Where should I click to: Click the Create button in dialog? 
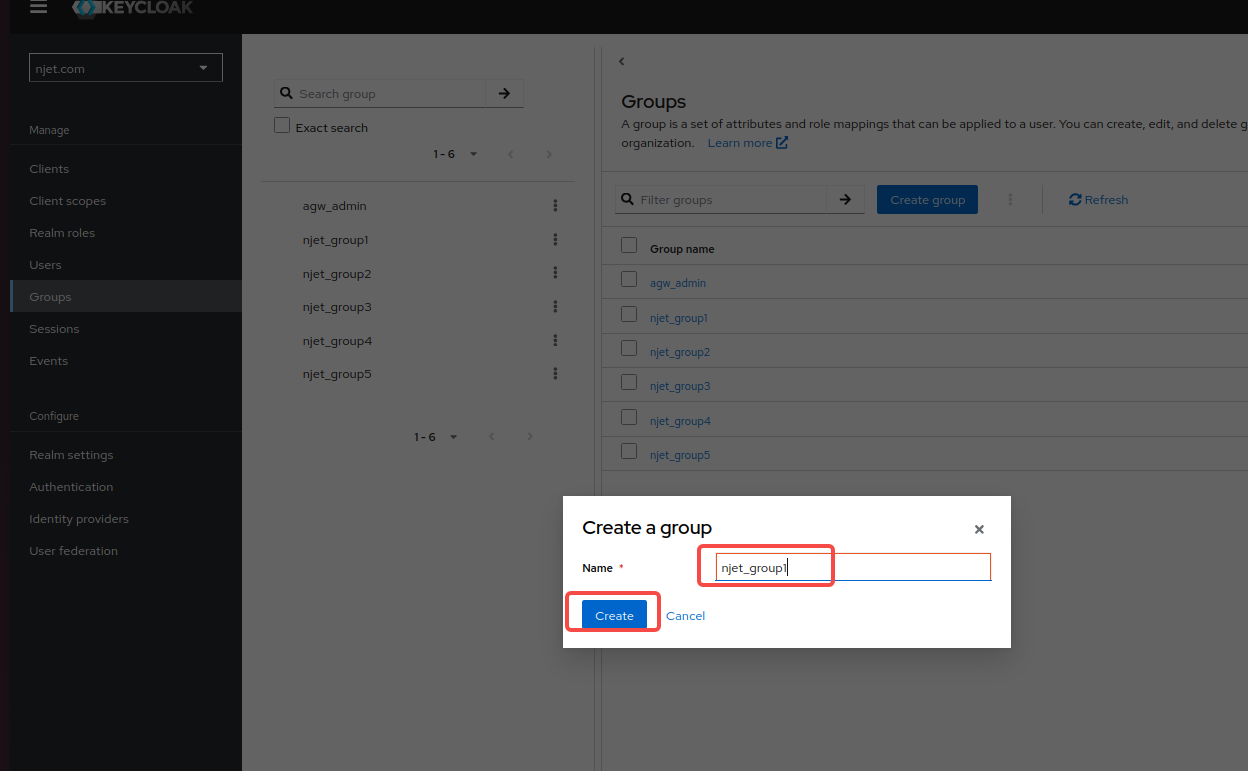[614, 615]
